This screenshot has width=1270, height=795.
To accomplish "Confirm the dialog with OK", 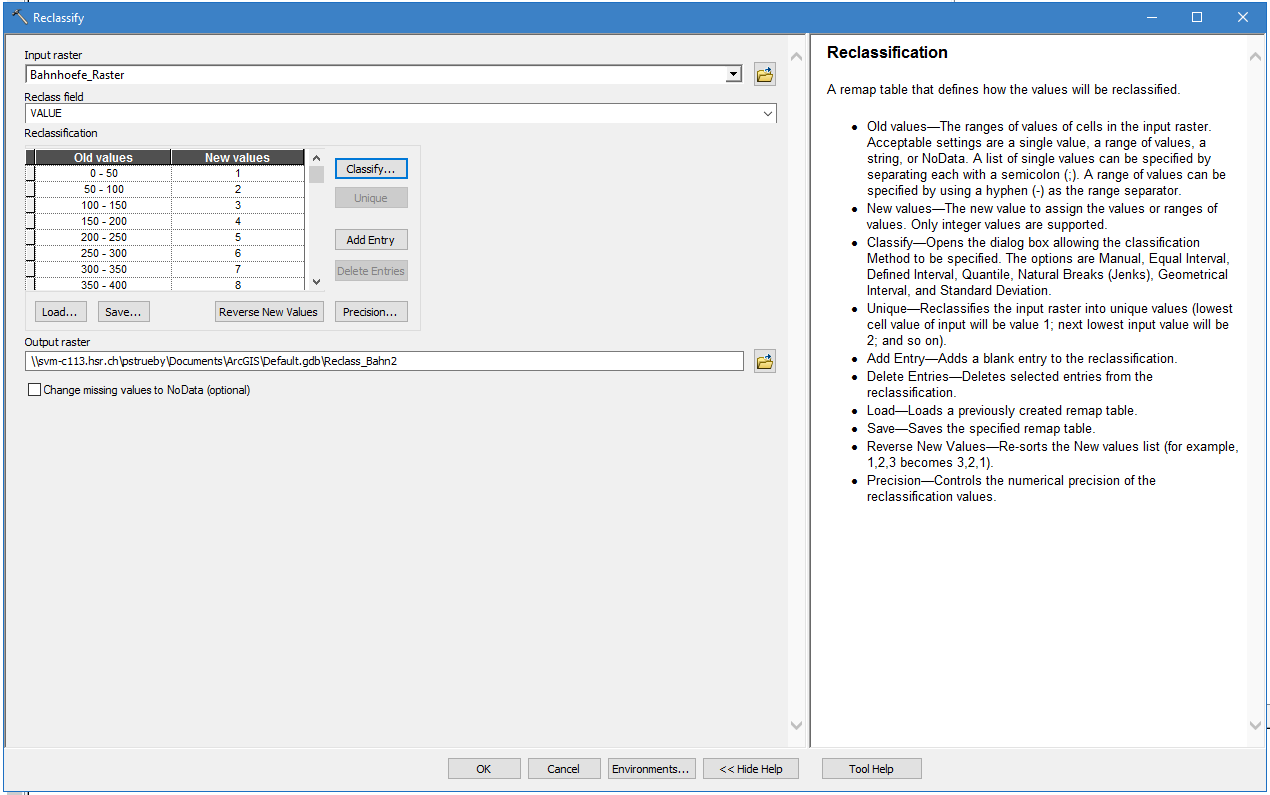I will 484,769.
